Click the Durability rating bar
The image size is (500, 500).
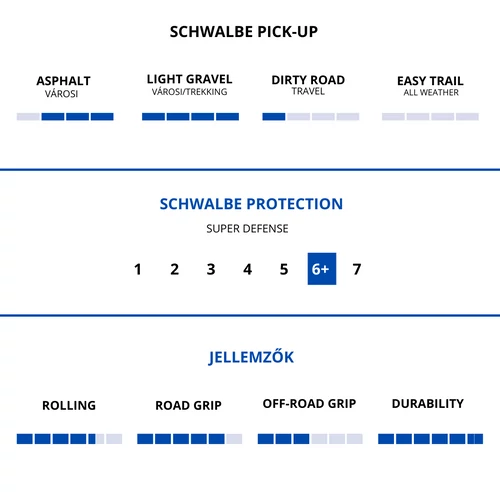click(x=430, y=439)
